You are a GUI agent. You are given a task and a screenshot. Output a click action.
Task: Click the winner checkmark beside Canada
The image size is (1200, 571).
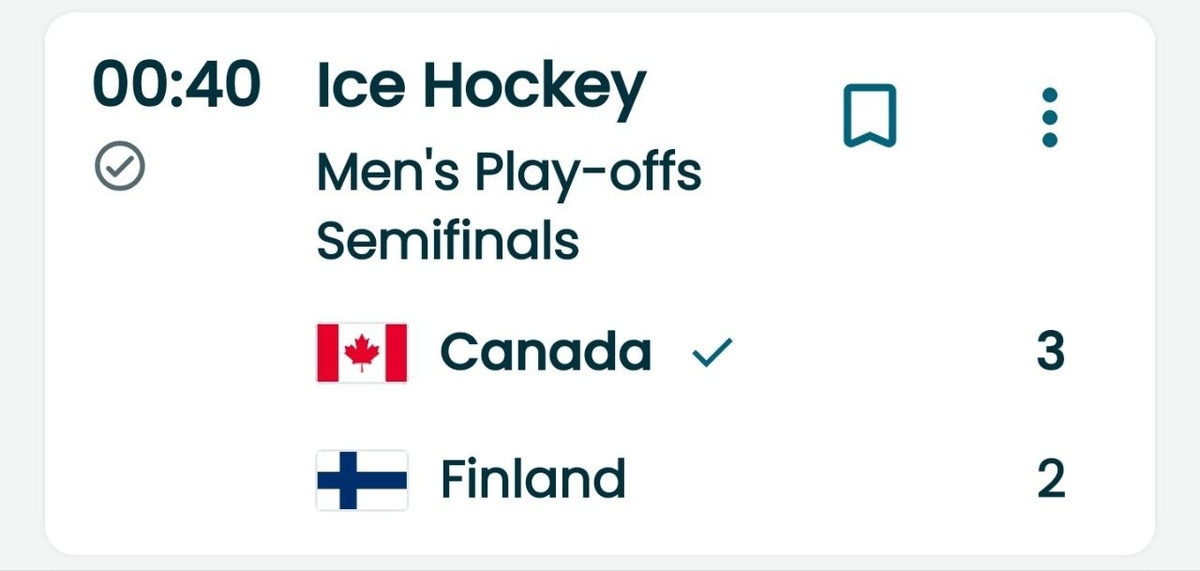tap(712, 352)
